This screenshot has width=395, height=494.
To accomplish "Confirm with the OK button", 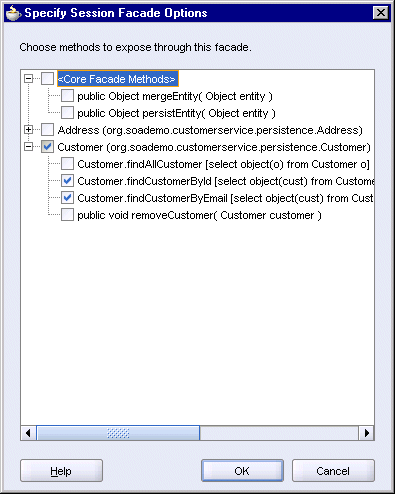I will point(242,471).
